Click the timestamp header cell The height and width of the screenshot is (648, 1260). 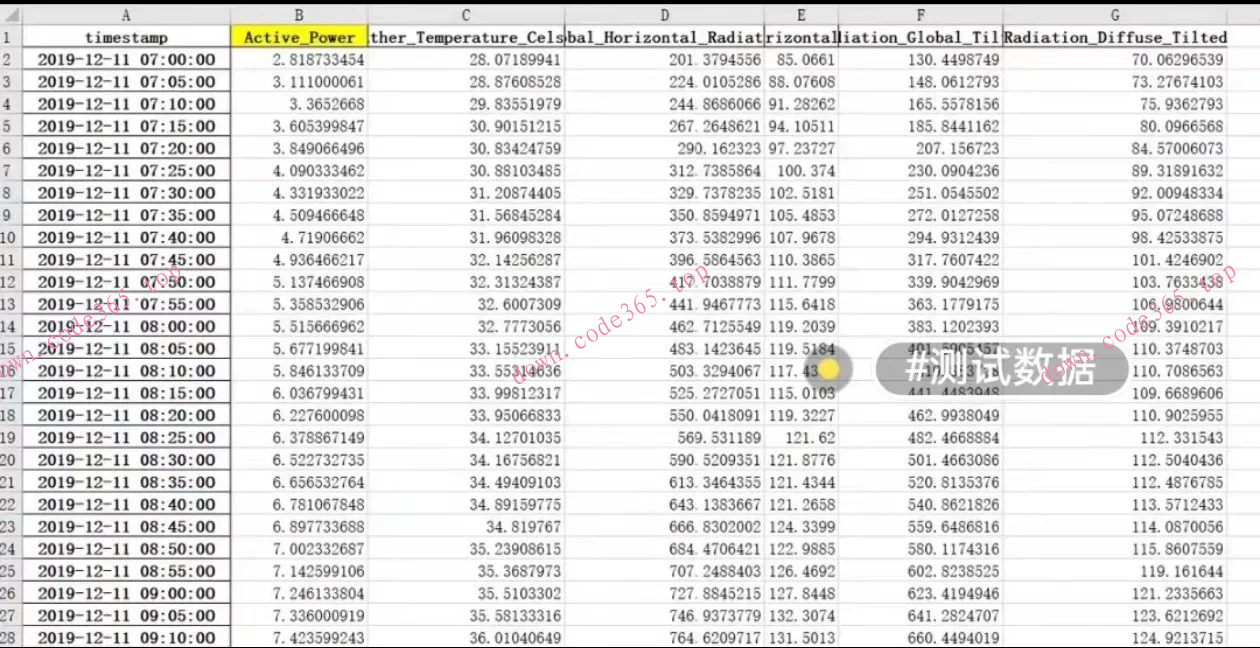126,37
